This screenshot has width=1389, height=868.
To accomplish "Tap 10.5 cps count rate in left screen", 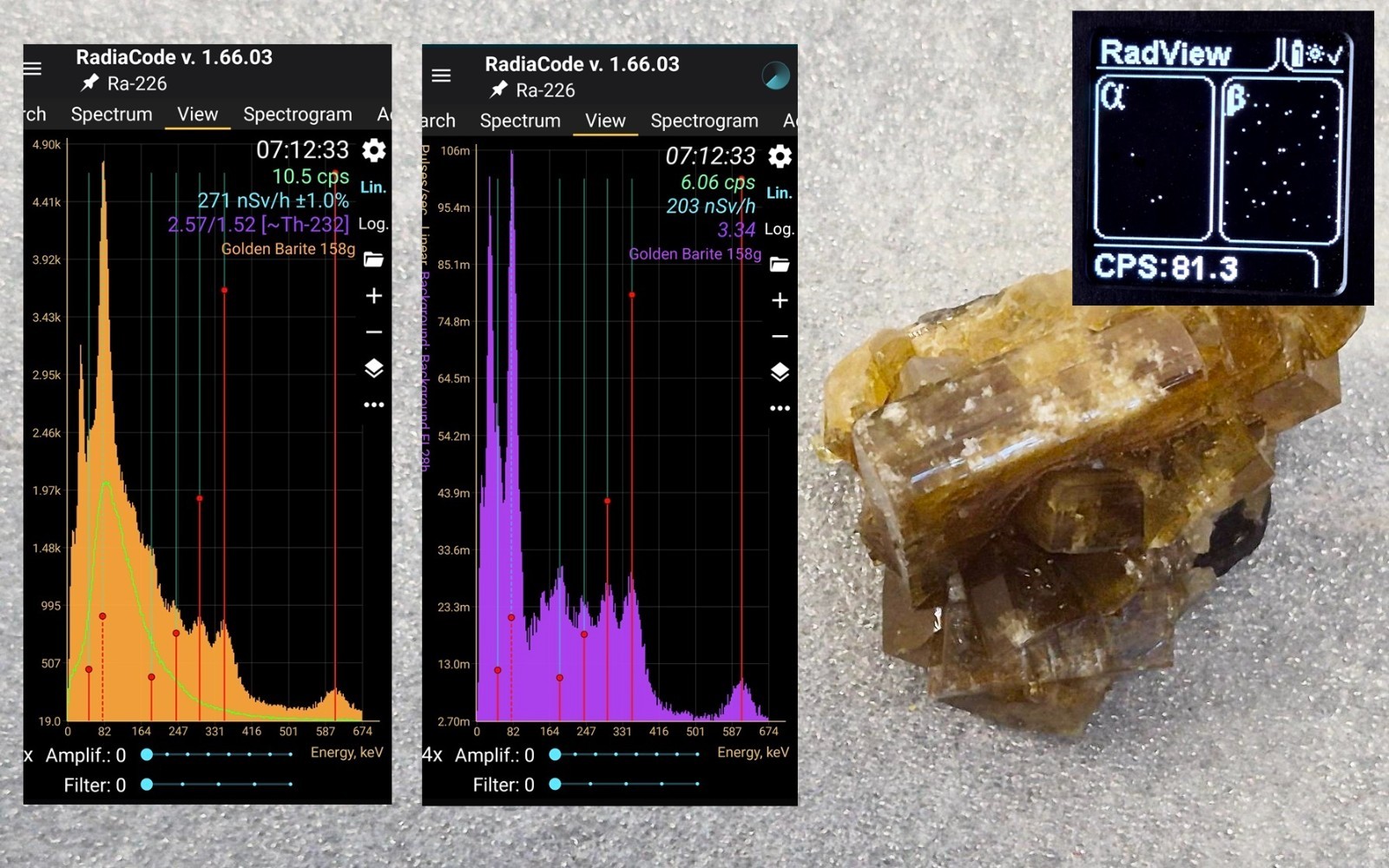I will (x=311, y=177).
